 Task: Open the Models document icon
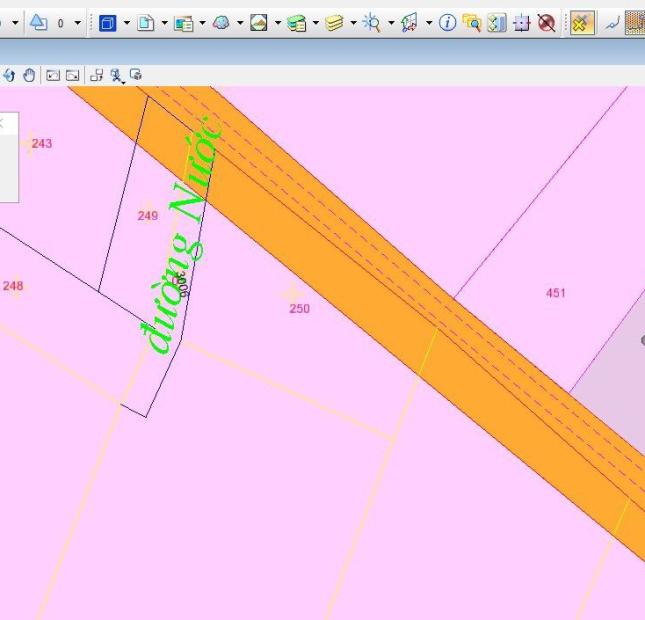pos(145,23)
